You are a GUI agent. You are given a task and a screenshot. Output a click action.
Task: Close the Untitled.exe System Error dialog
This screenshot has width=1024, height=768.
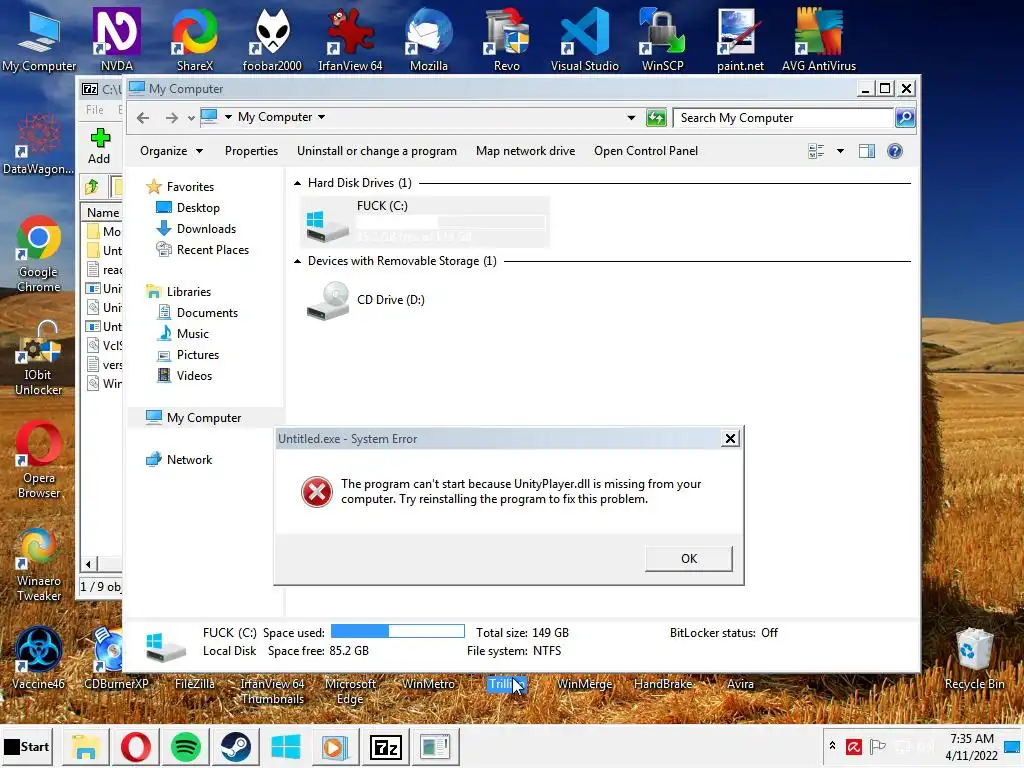[730, 439]
